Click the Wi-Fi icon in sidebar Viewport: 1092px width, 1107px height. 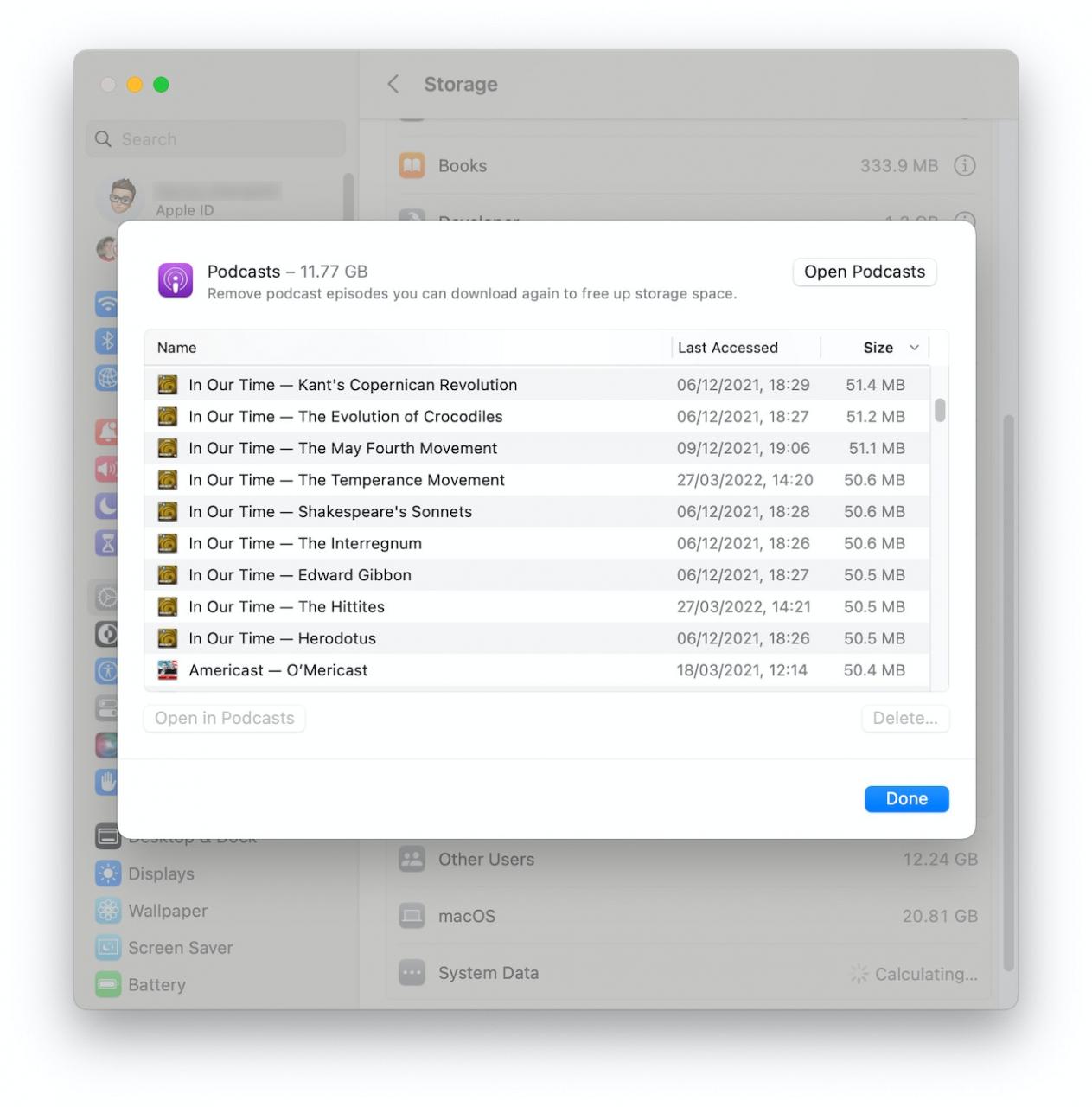coord(107,304)
